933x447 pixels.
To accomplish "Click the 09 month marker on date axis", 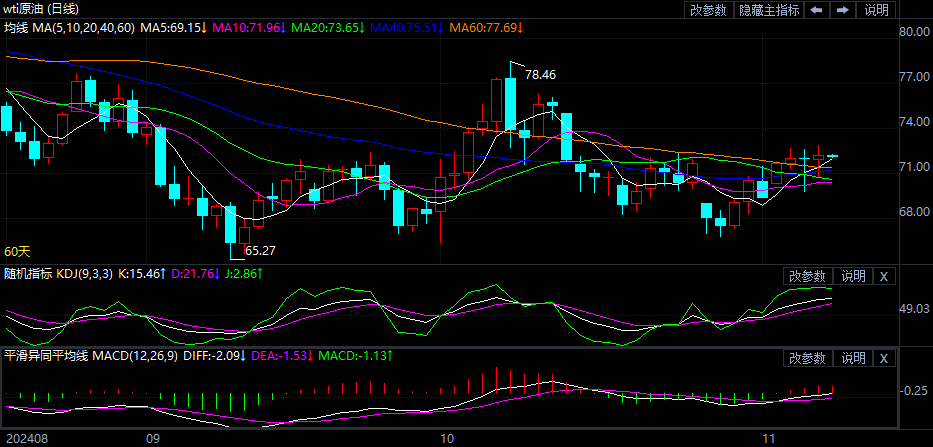I will 154,439.
